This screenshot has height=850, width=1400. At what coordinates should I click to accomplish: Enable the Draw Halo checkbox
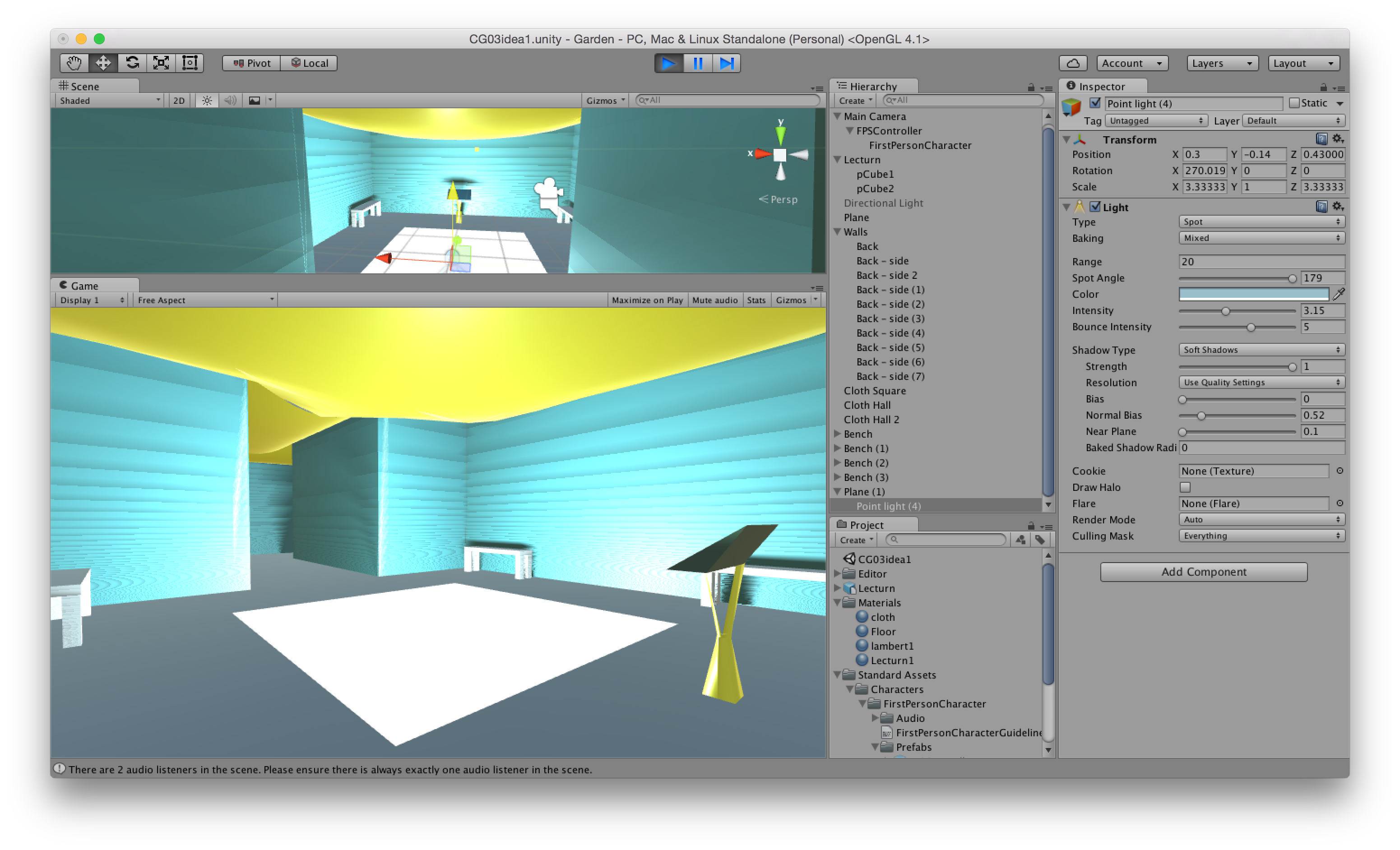point(1185,487)
